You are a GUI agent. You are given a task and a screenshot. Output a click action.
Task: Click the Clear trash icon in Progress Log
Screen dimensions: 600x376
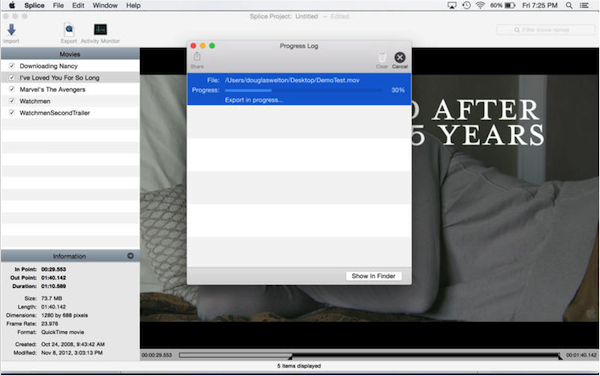(382, 57)
